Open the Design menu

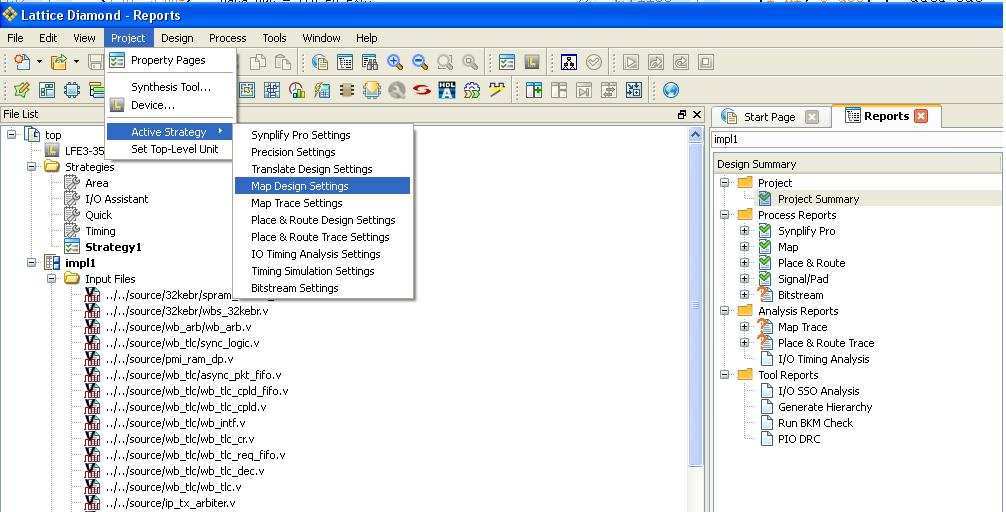(177, 38)
